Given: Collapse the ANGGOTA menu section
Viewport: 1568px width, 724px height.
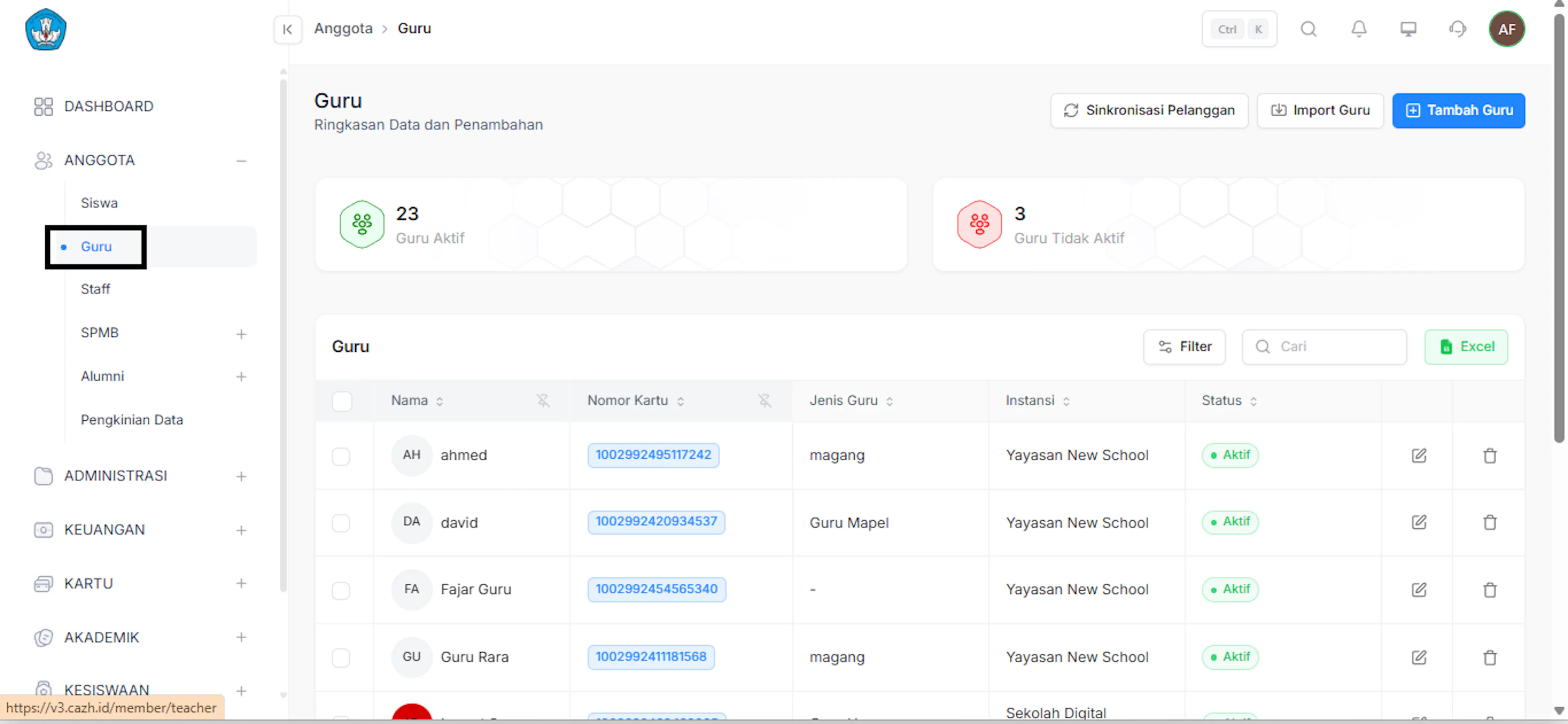Looking at the screenshot, I should pyautogui.click(x=241, y=161).
